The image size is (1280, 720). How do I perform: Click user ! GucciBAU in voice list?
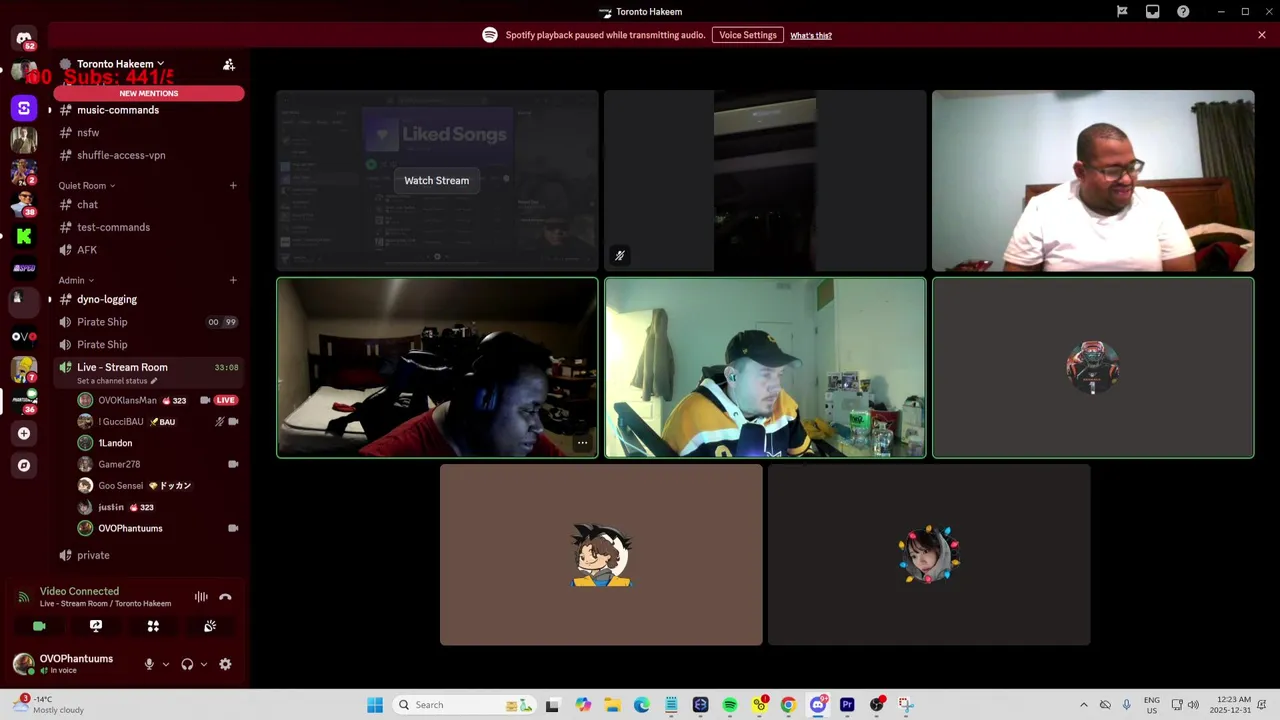click(158, 422)
